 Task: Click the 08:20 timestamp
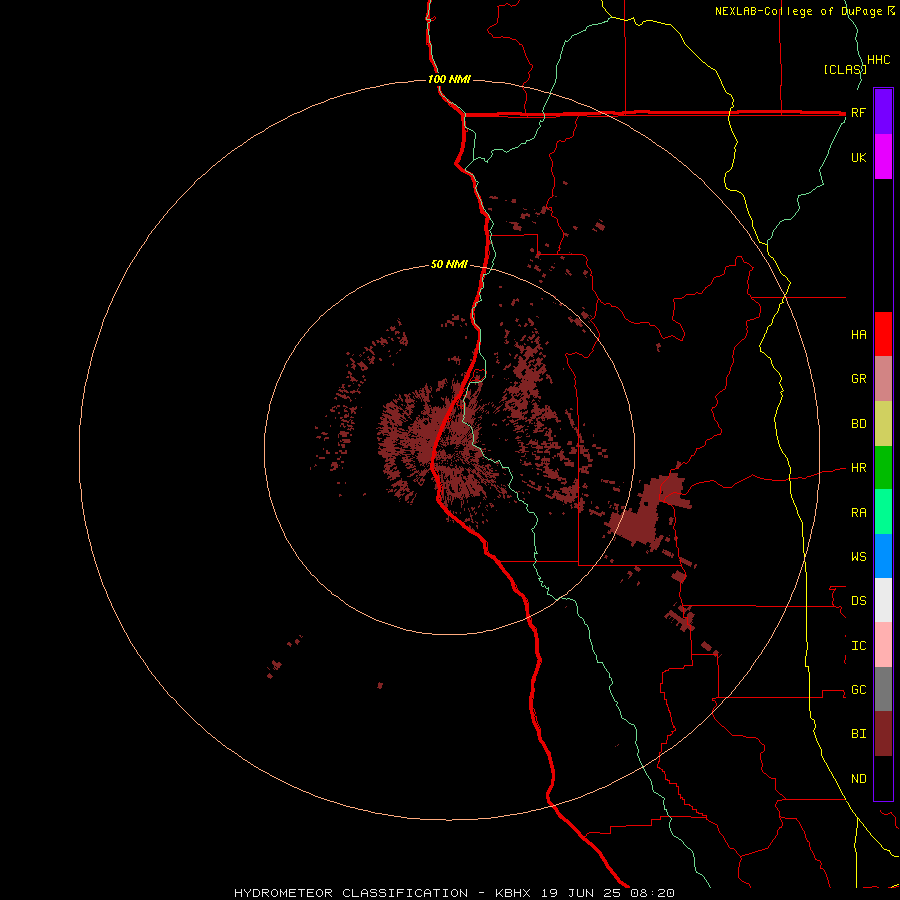tap(653, 893)
